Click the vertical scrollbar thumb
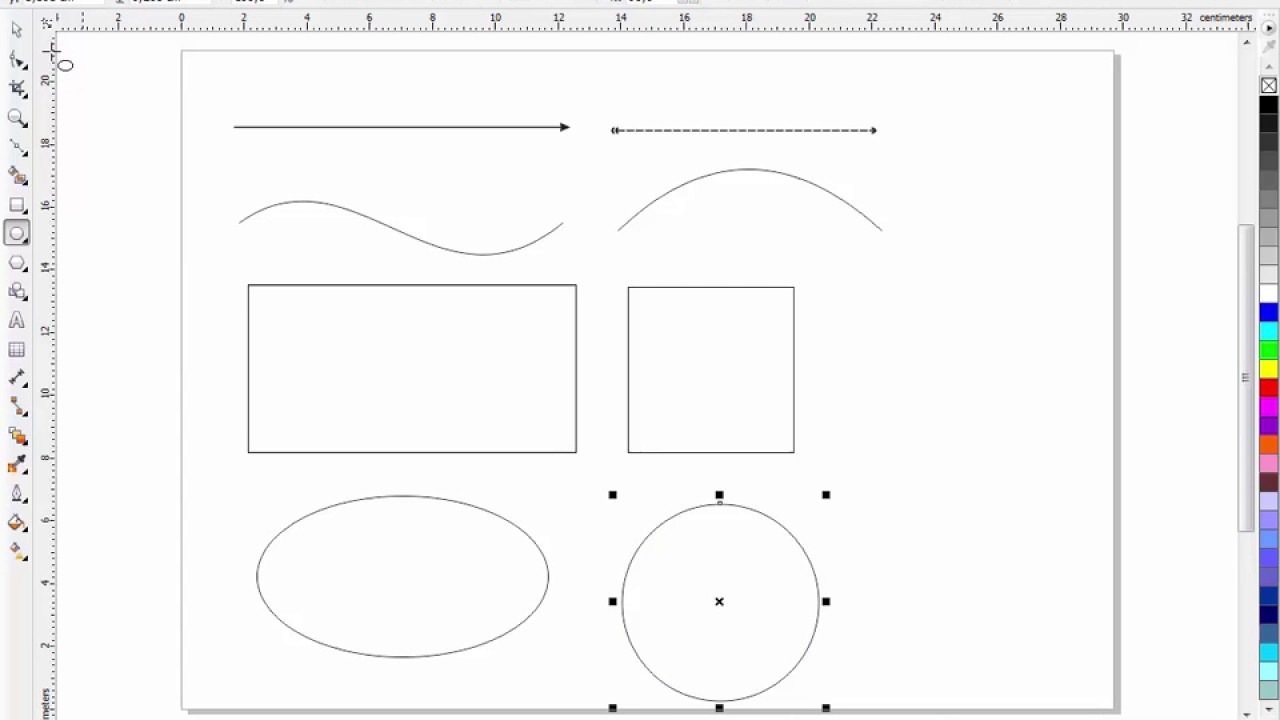The image size is (1280, 720). click(1245, 378)
